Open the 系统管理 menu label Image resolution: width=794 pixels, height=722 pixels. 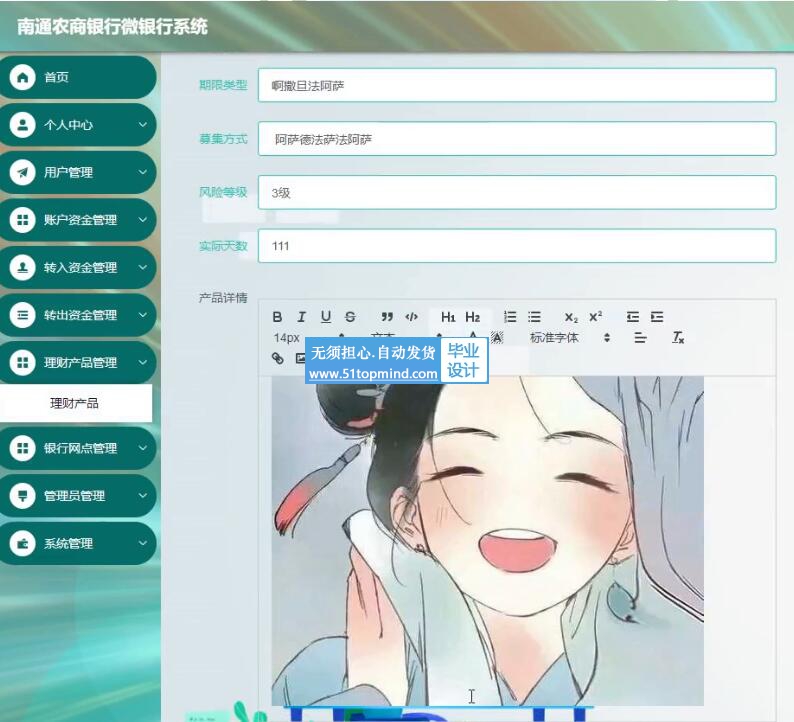coord(68,544)
